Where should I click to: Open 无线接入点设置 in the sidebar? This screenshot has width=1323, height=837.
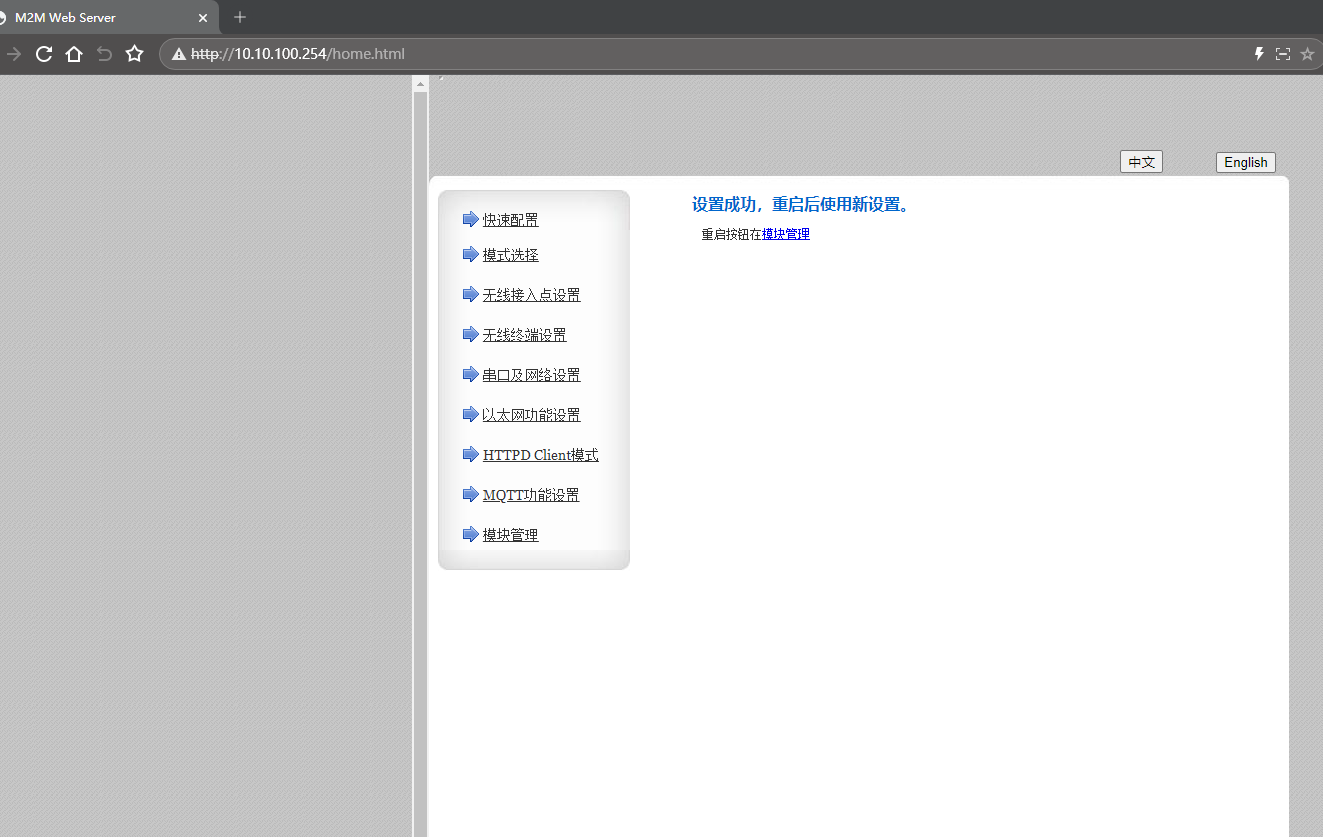(531, 295)
